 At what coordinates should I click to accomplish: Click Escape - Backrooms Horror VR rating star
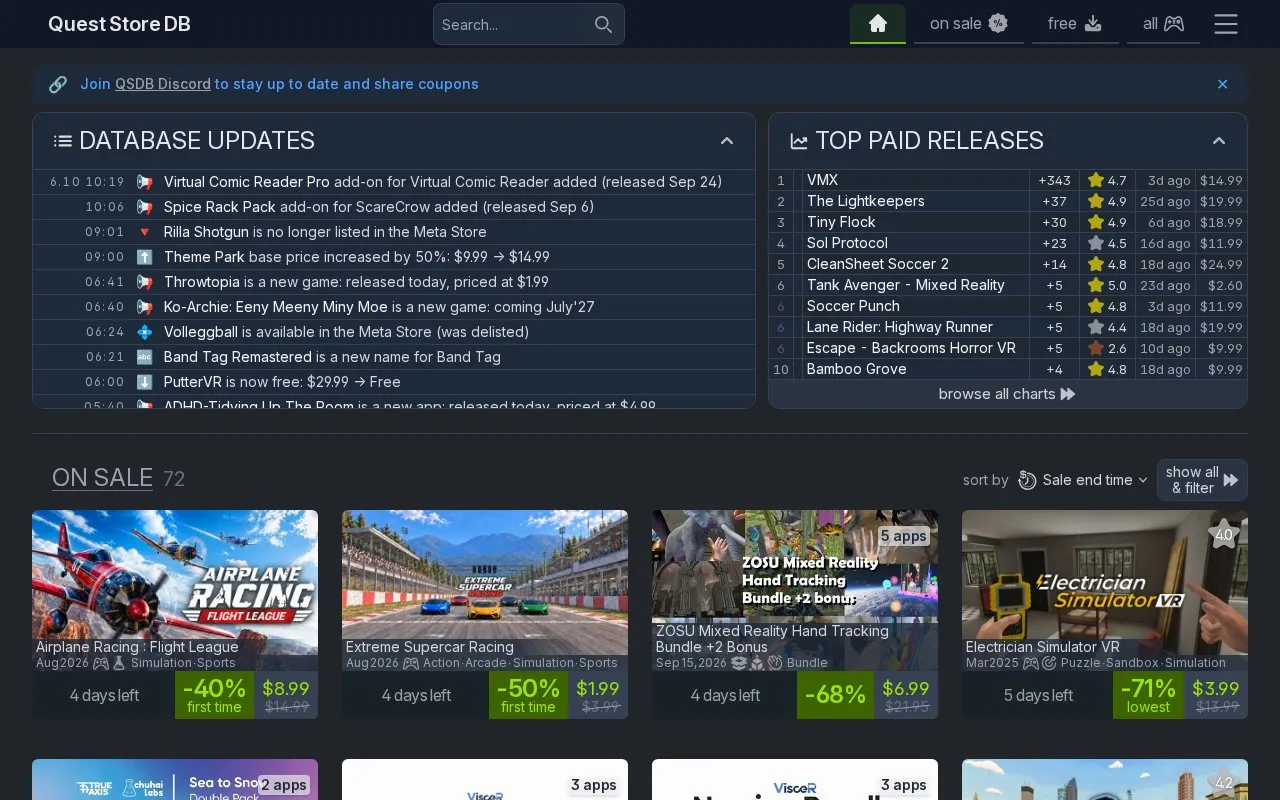1096,348
